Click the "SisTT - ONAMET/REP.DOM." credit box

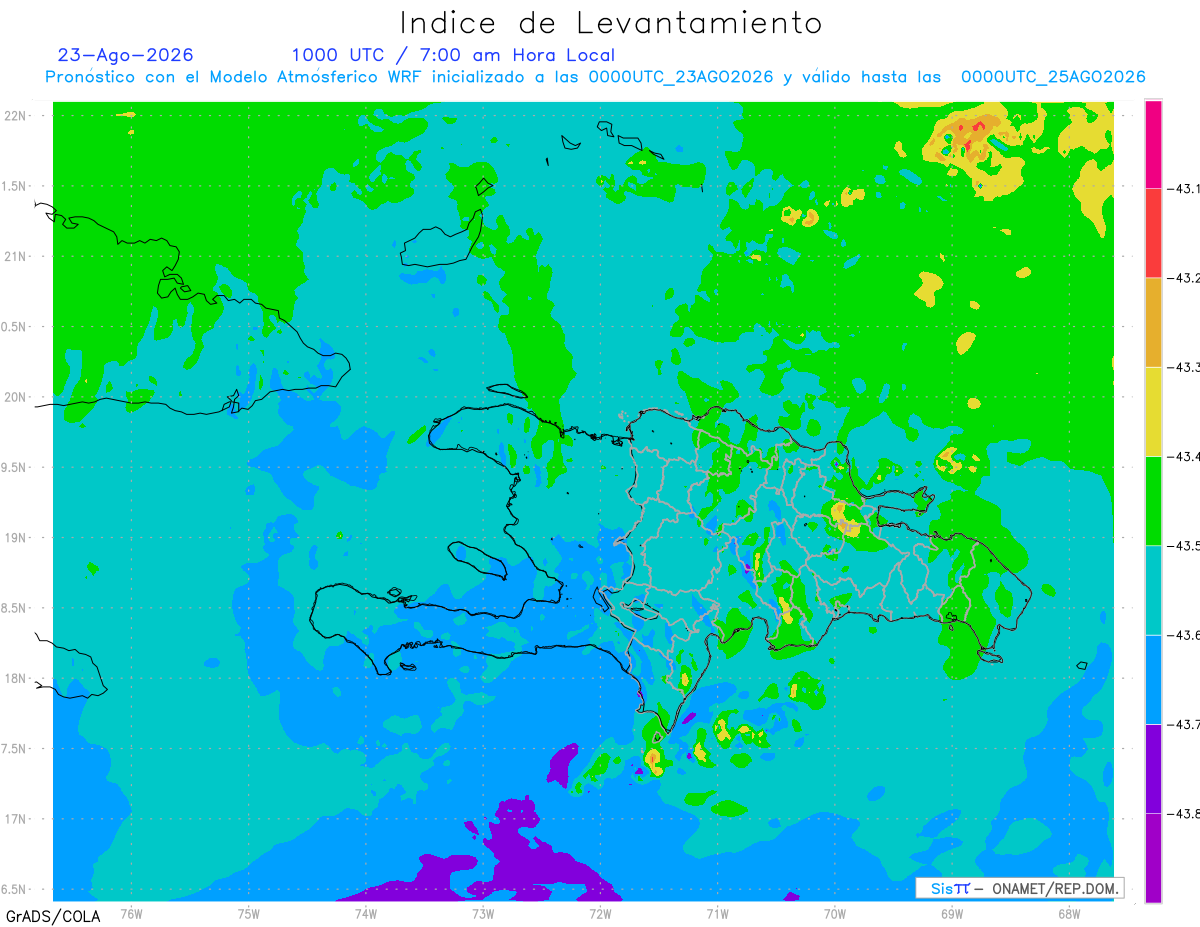[x=1019, y=888]
